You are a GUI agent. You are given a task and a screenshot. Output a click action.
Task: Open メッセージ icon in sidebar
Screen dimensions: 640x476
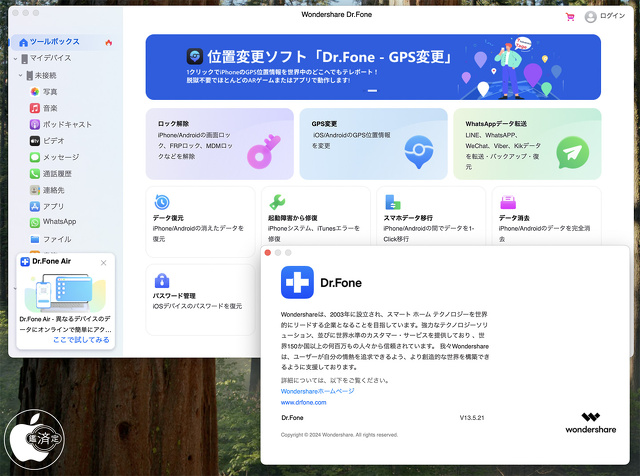click(35, 157)
